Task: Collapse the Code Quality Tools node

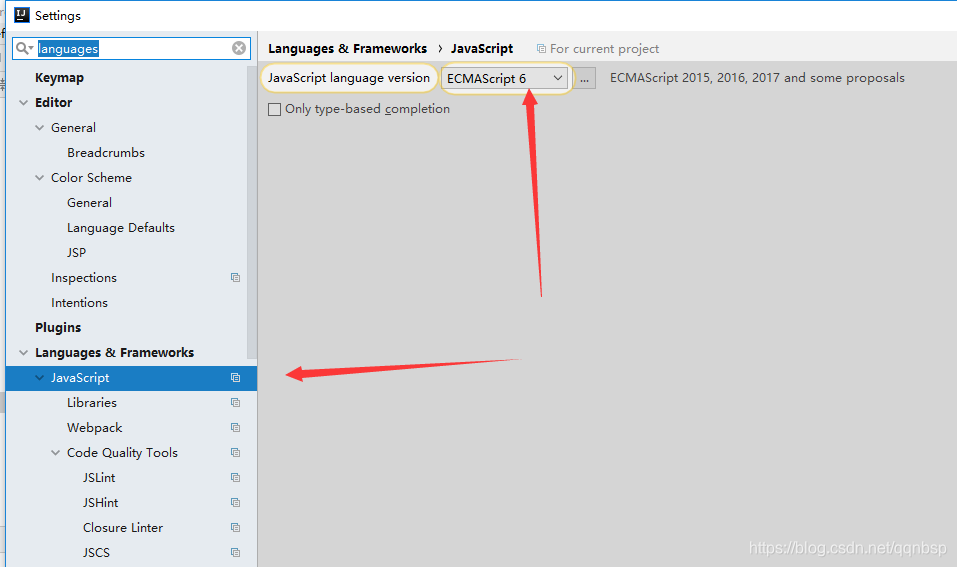Action: (56, 453)
